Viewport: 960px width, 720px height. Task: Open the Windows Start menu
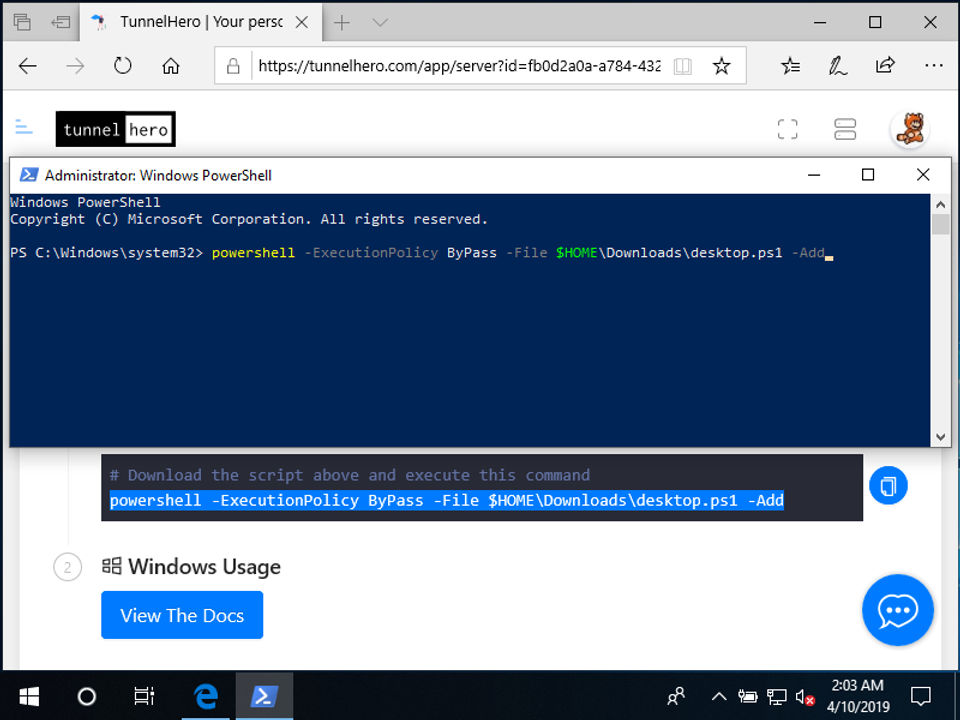click(29, 696)
